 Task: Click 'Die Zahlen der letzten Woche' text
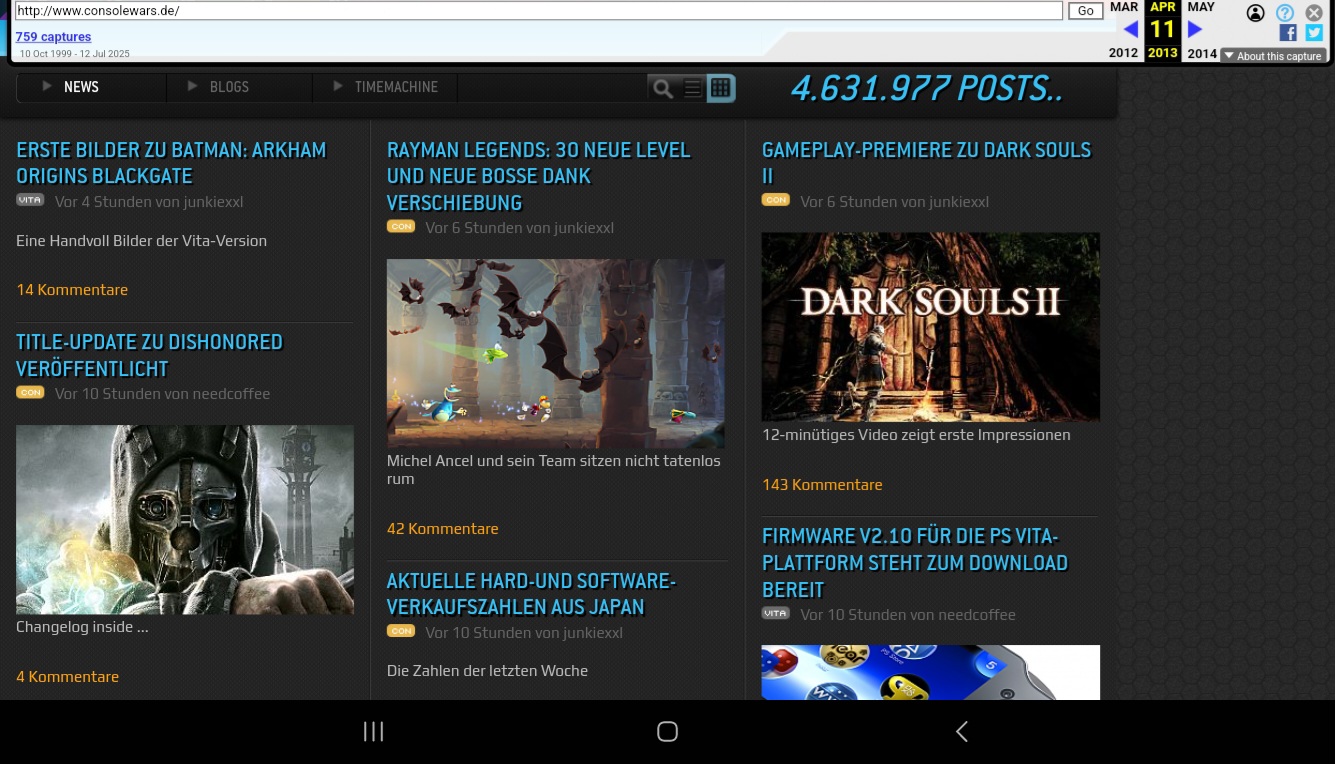coord(487,671)
